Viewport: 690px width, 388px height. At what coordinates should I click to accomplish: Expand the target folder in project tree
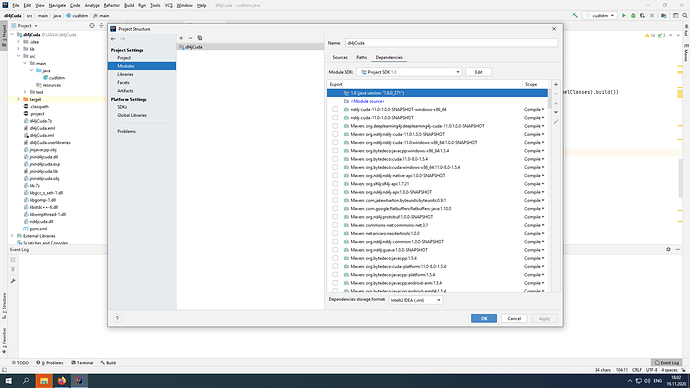18,99
